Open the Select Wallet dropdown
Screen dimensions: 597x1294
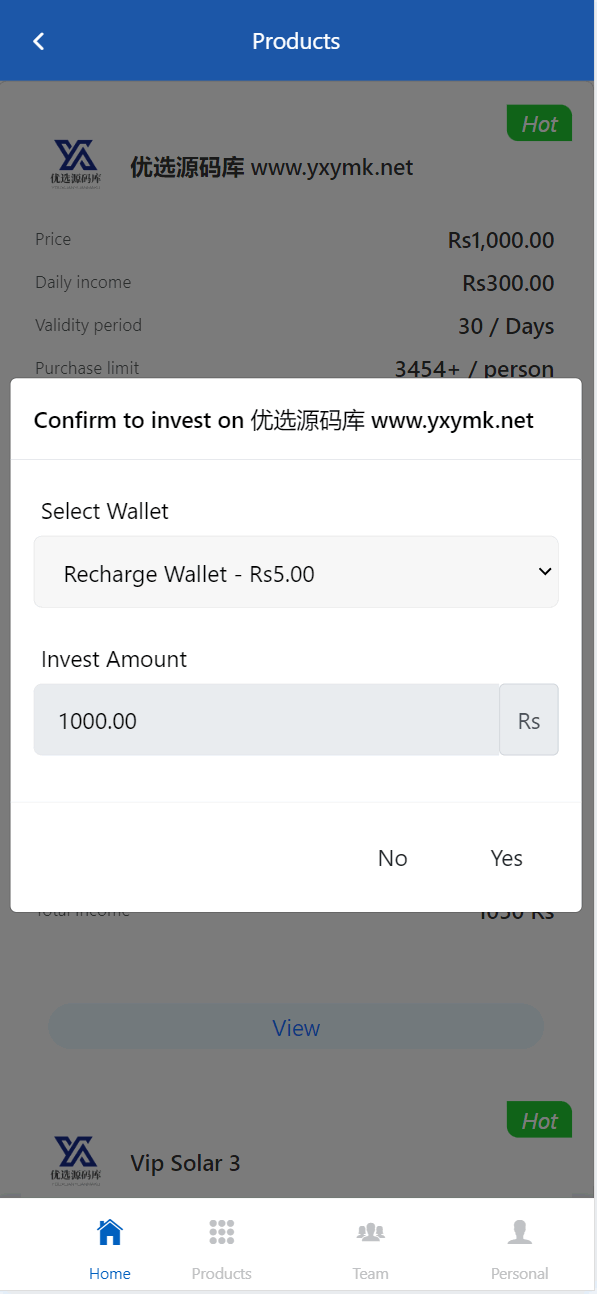296,572
